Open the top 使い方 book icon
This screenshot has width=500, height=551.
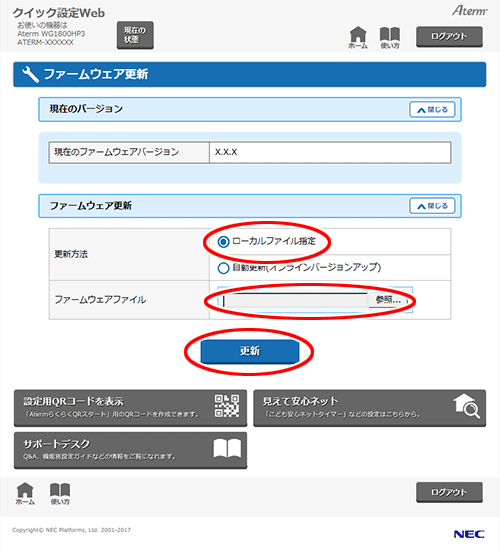tap(390, 37)
